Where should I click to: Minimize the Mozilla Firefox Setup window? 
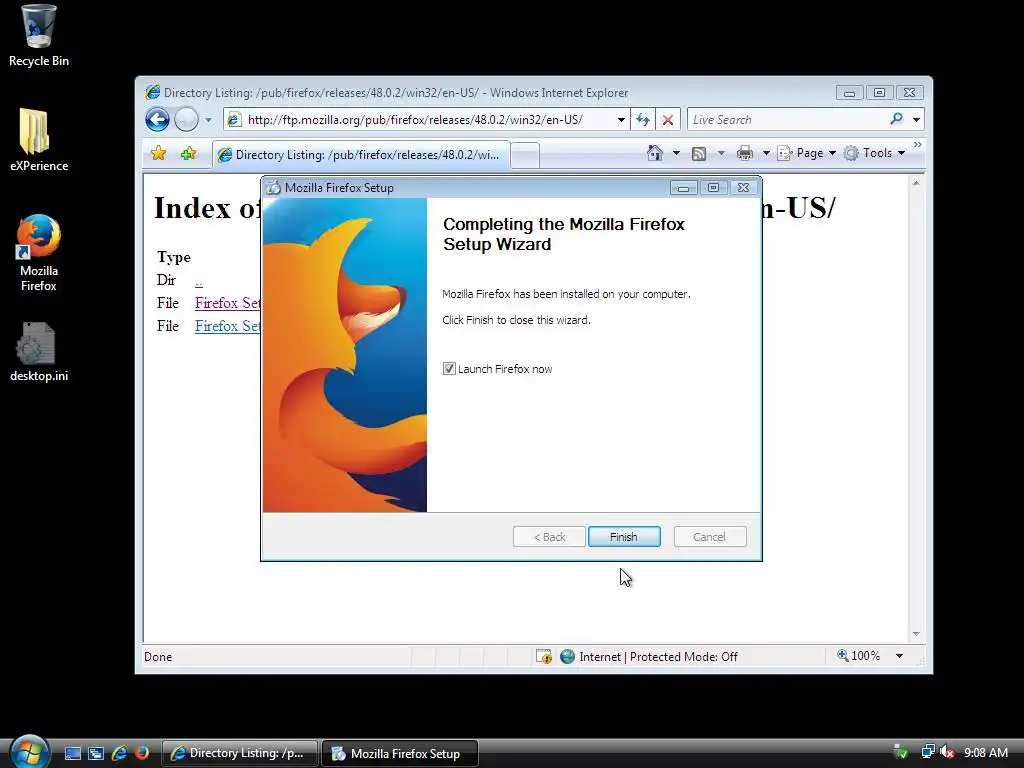point(683,188)
